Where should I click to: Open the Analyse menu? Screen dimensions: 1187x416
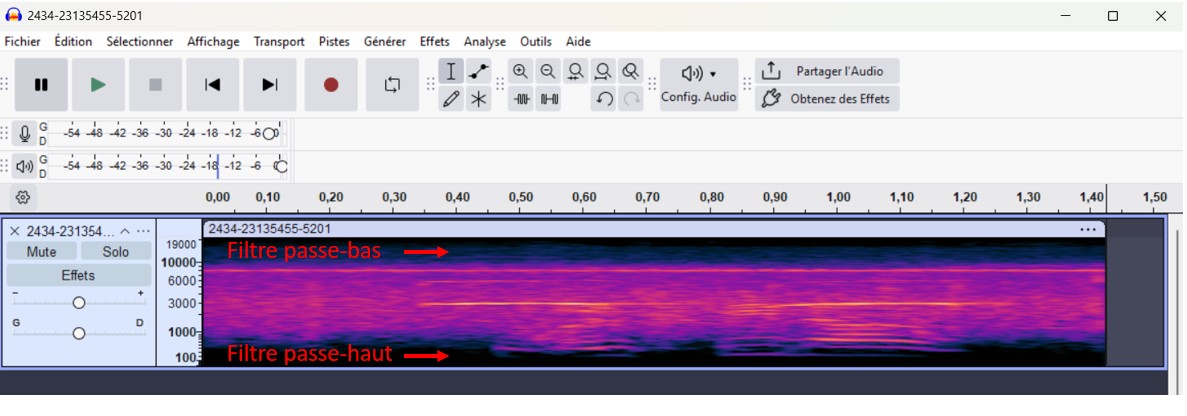(484, 42)
